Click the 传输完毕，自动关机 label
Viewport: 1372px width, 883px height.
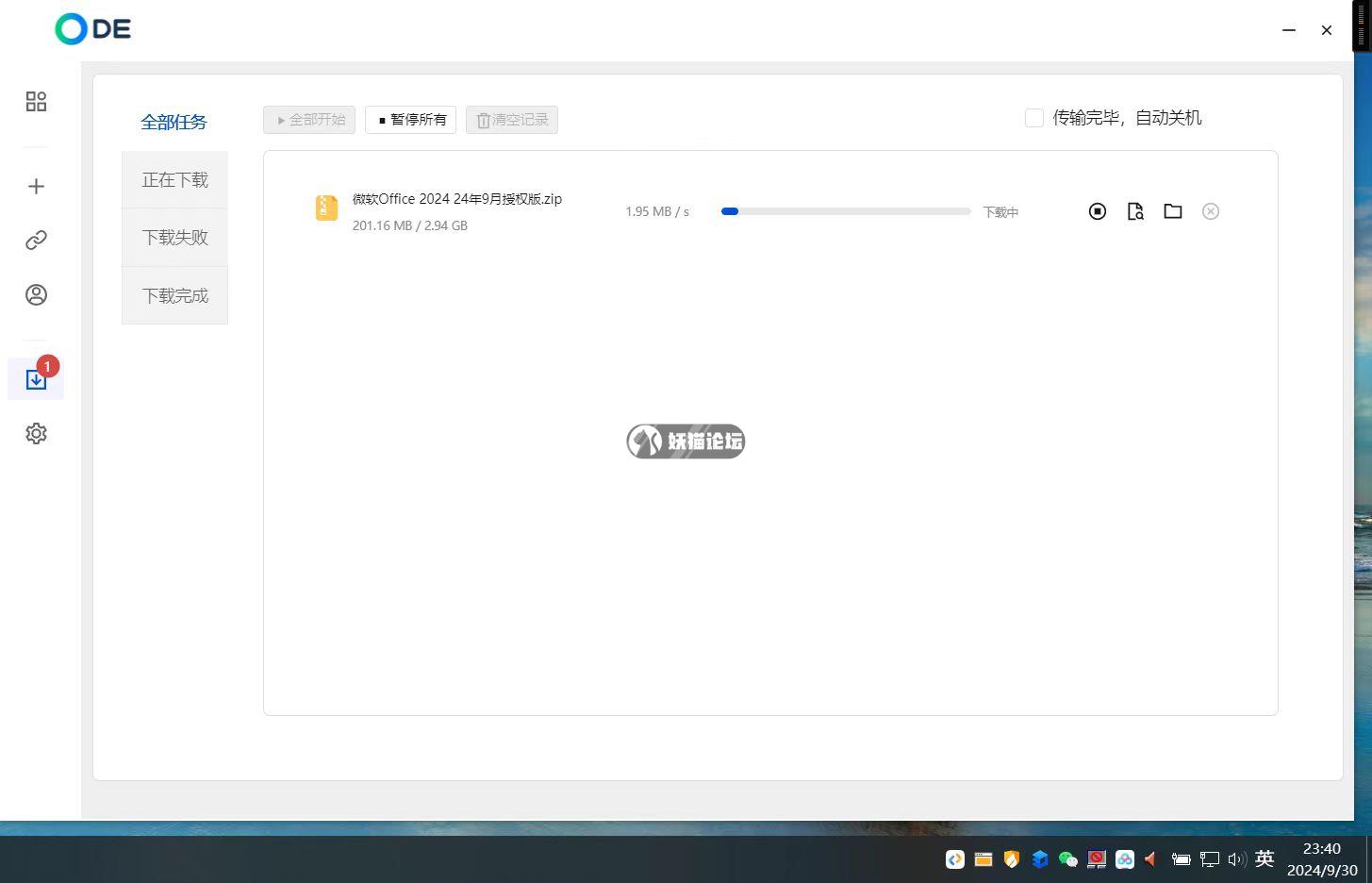(x=1127, y=118)
